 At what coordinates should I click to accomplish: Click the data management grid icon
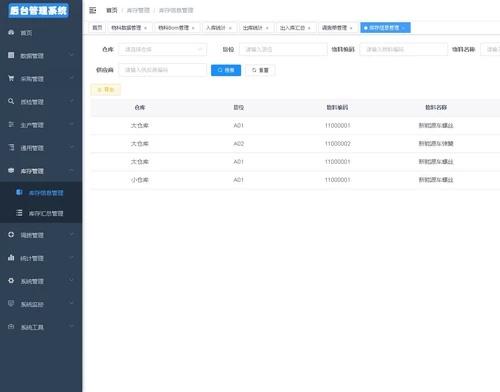point(11,55)
